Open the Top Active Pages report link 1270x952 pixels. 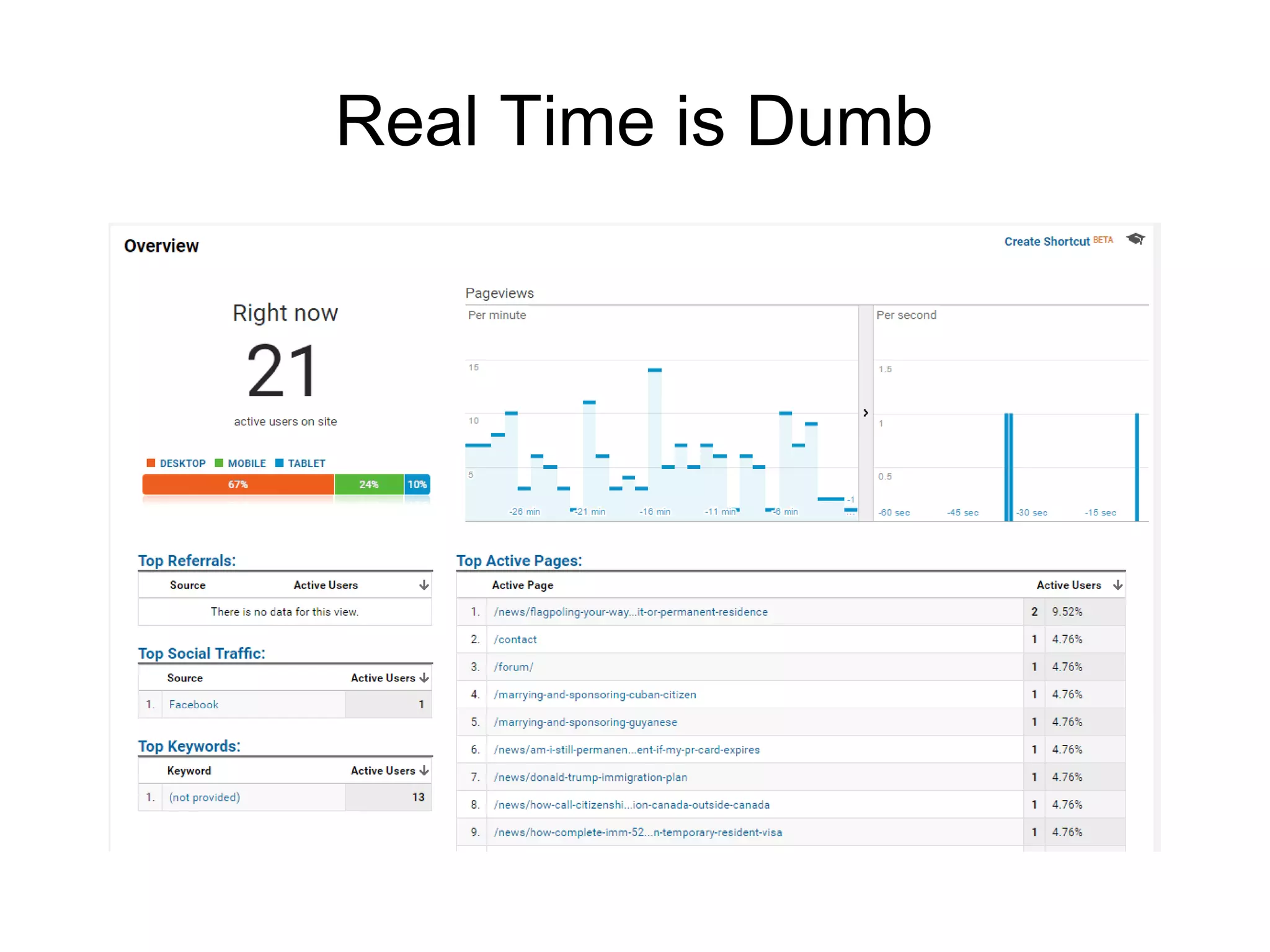coord(519,561)
